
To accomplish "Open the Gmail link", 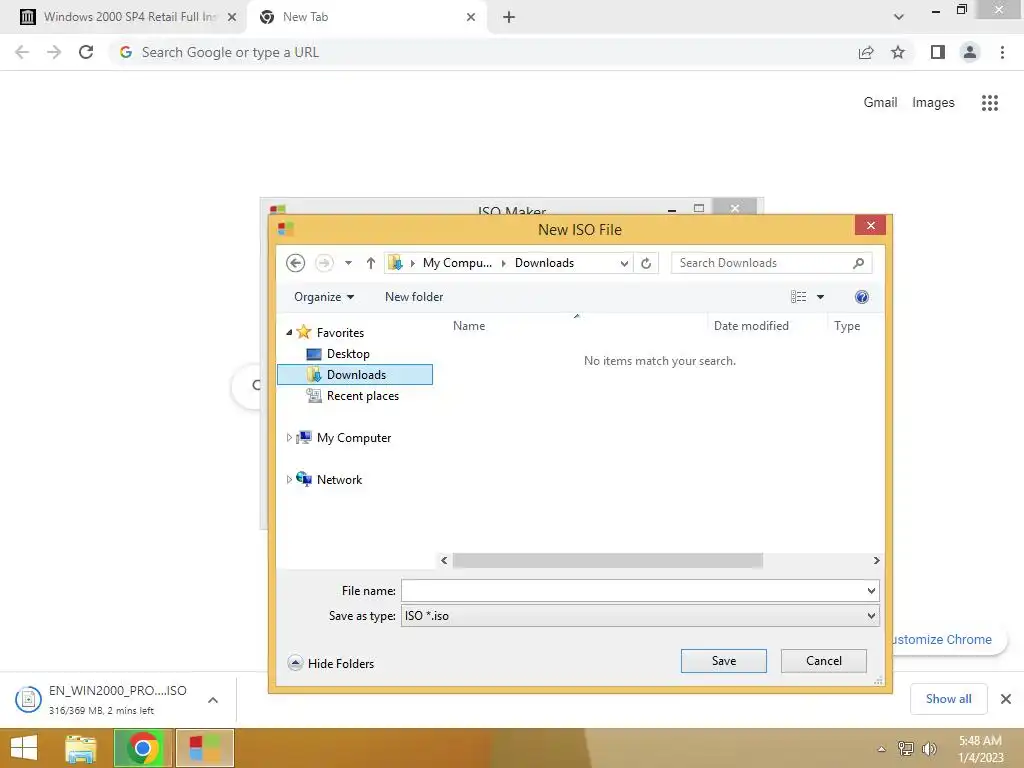I will (880, 102).
